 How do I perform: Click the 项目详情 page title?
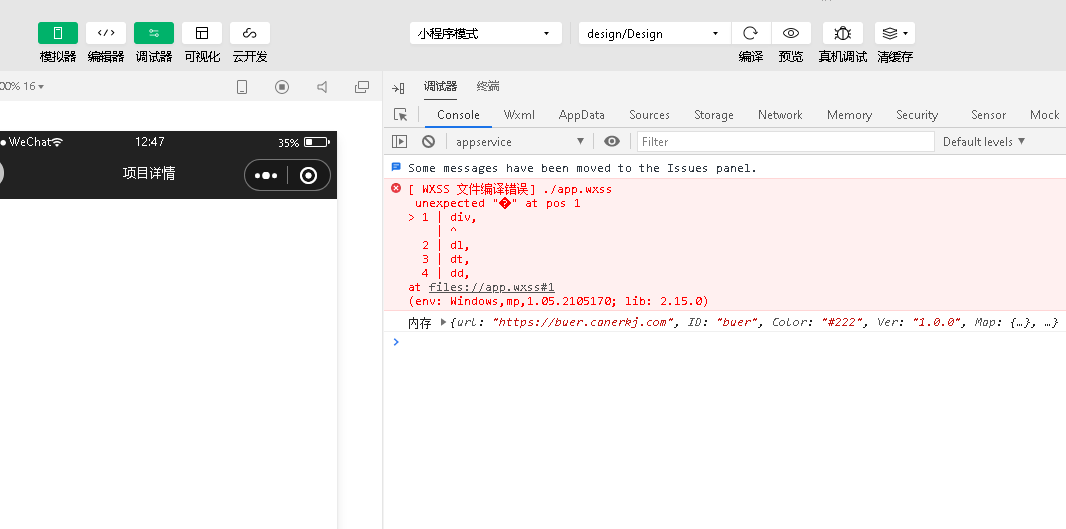pos(149,173)
